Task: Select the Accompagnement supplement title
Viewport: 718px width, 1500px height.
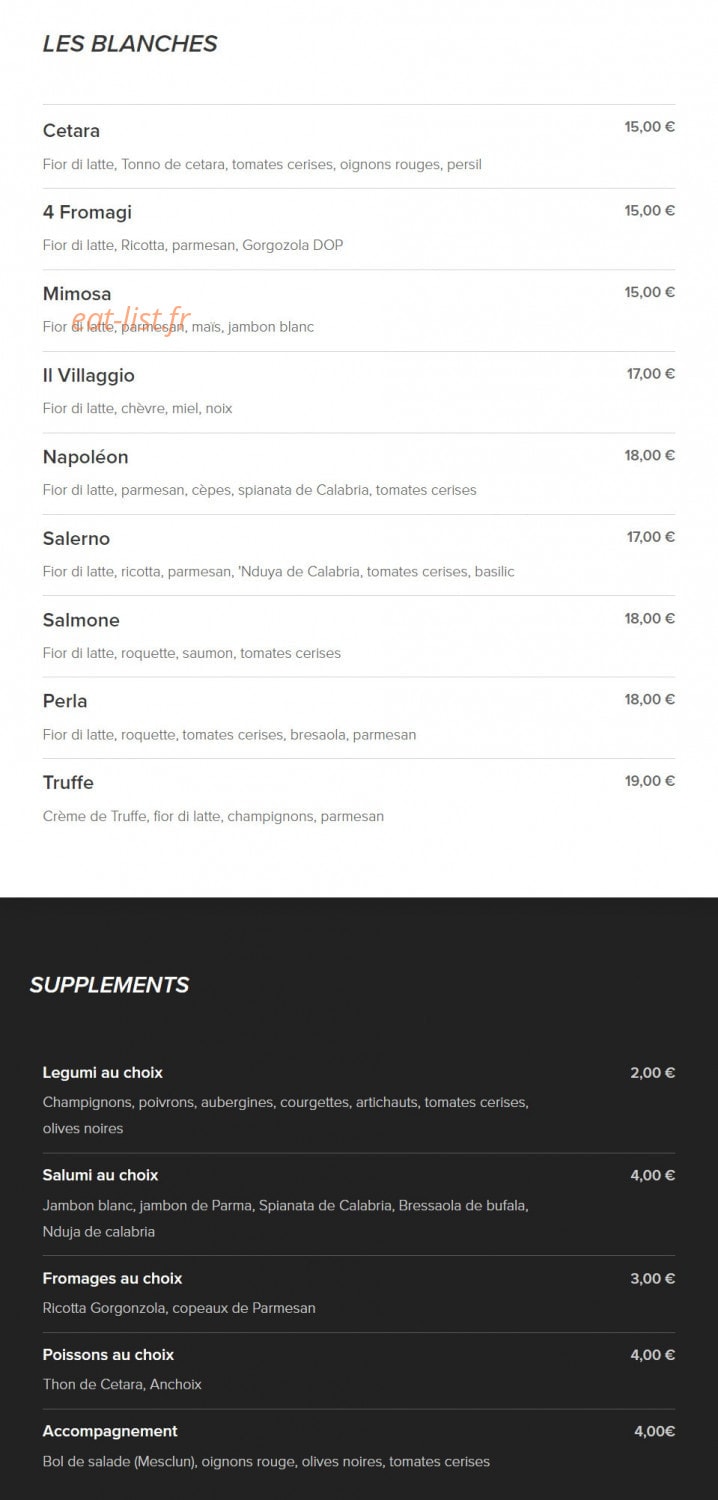Action: [x=110, y=1431]
